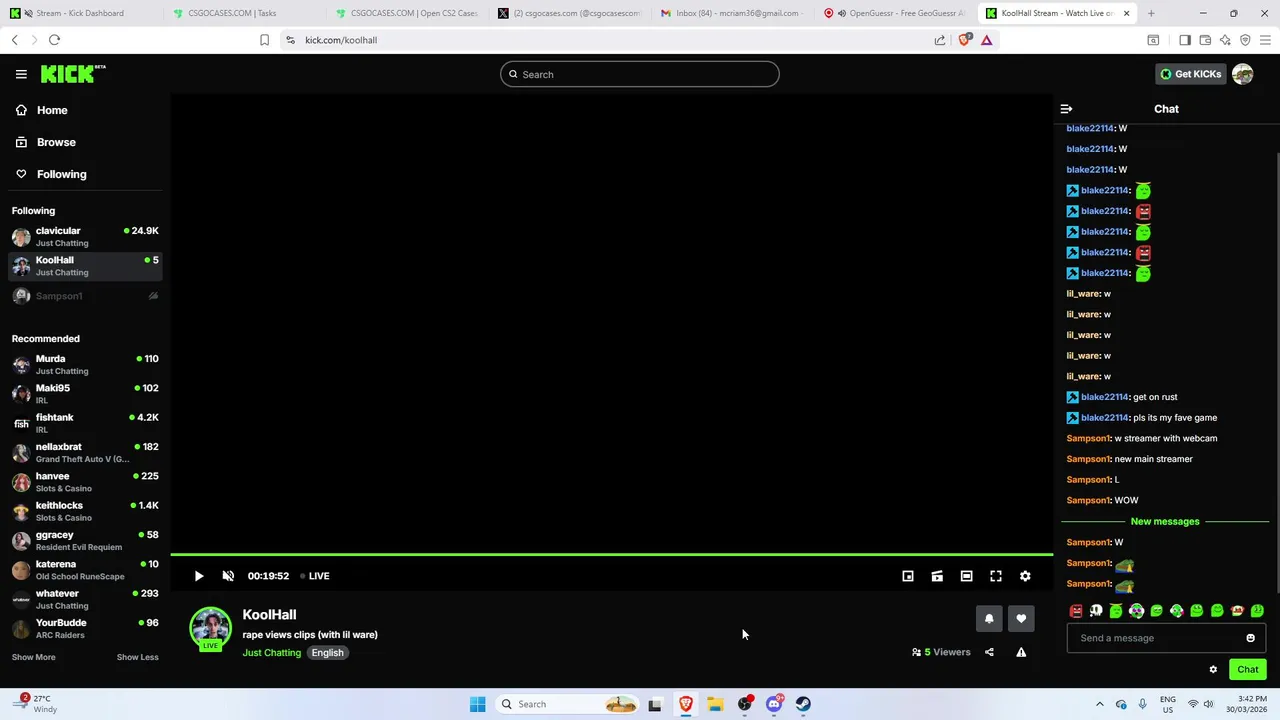Insert the red angry-face quick emote
Image resolution: width=1280 pixels, height=720 pixels.
click(1076, 611)
